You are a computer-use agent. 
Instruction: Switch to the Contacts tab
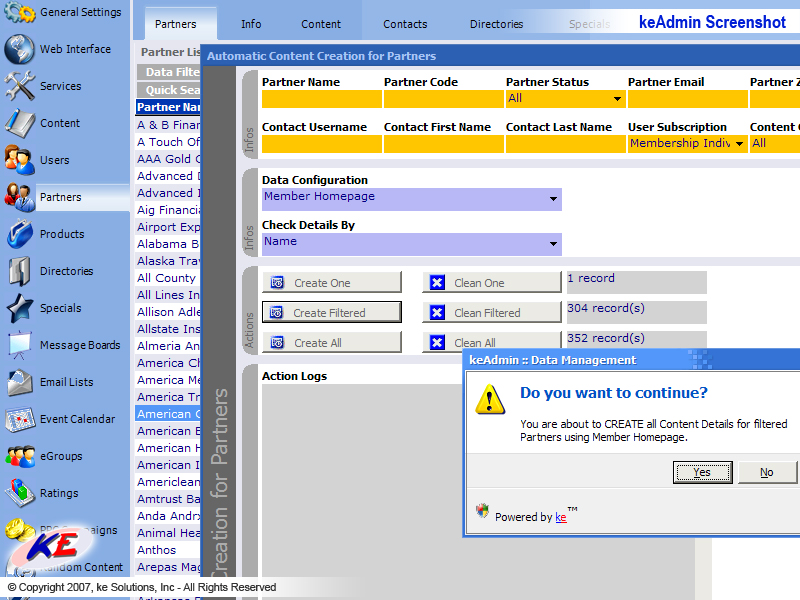[405, 24]
